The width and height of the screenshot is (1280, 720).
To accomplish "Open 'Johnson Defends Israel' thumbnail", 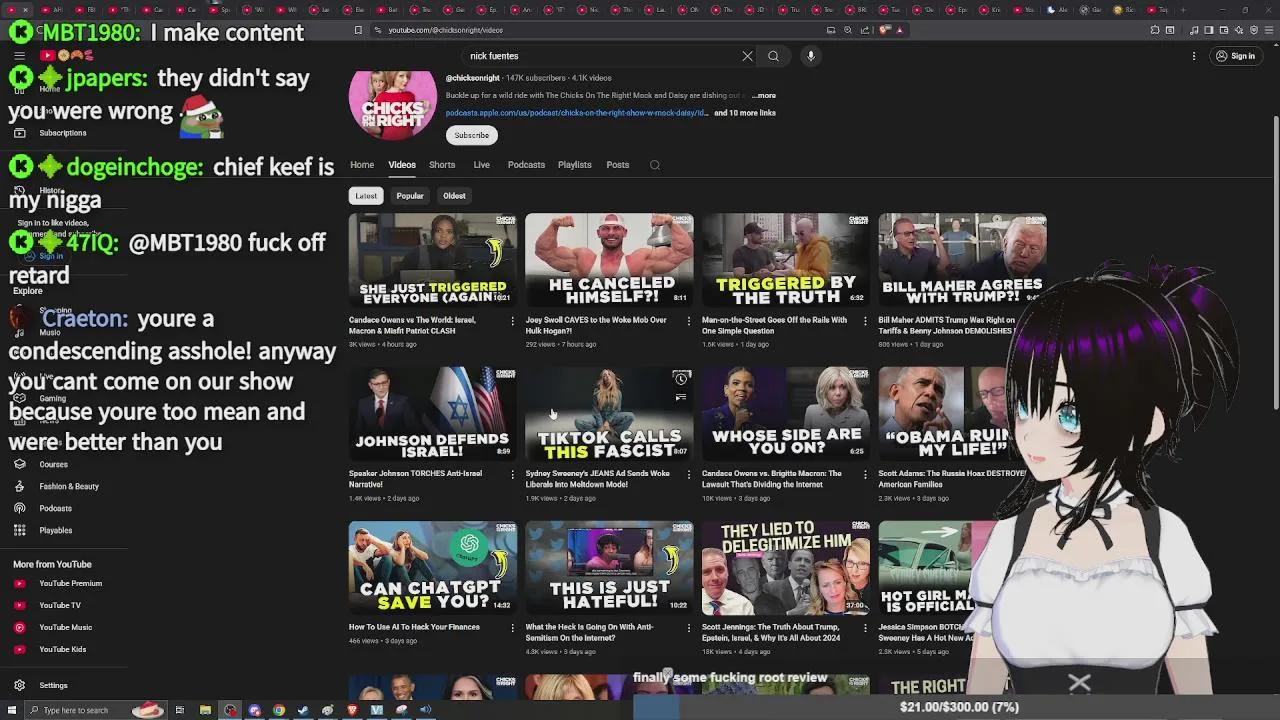I will 433,413.
